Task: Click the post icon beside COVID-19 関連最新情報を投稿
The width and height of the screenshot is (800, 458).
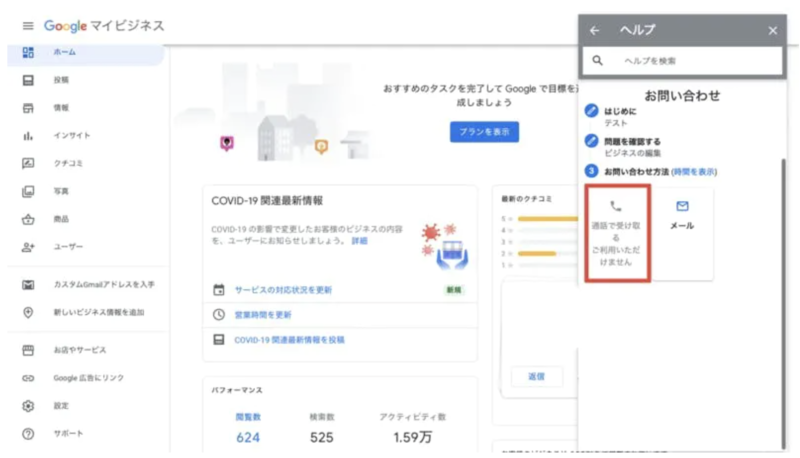Action: (219, 340)
